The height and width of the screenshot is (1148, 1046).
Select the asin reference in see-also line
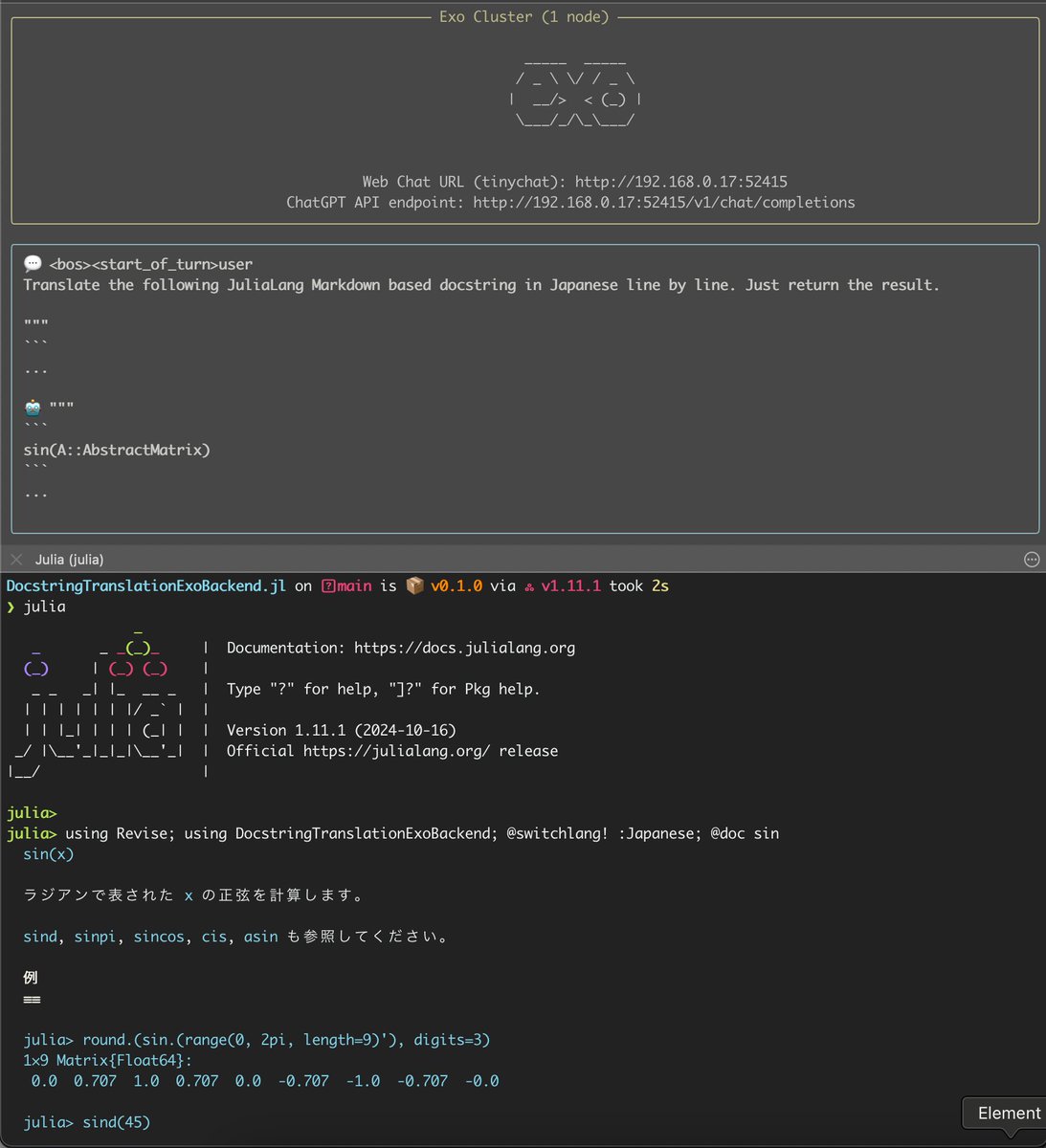(260, 937)
